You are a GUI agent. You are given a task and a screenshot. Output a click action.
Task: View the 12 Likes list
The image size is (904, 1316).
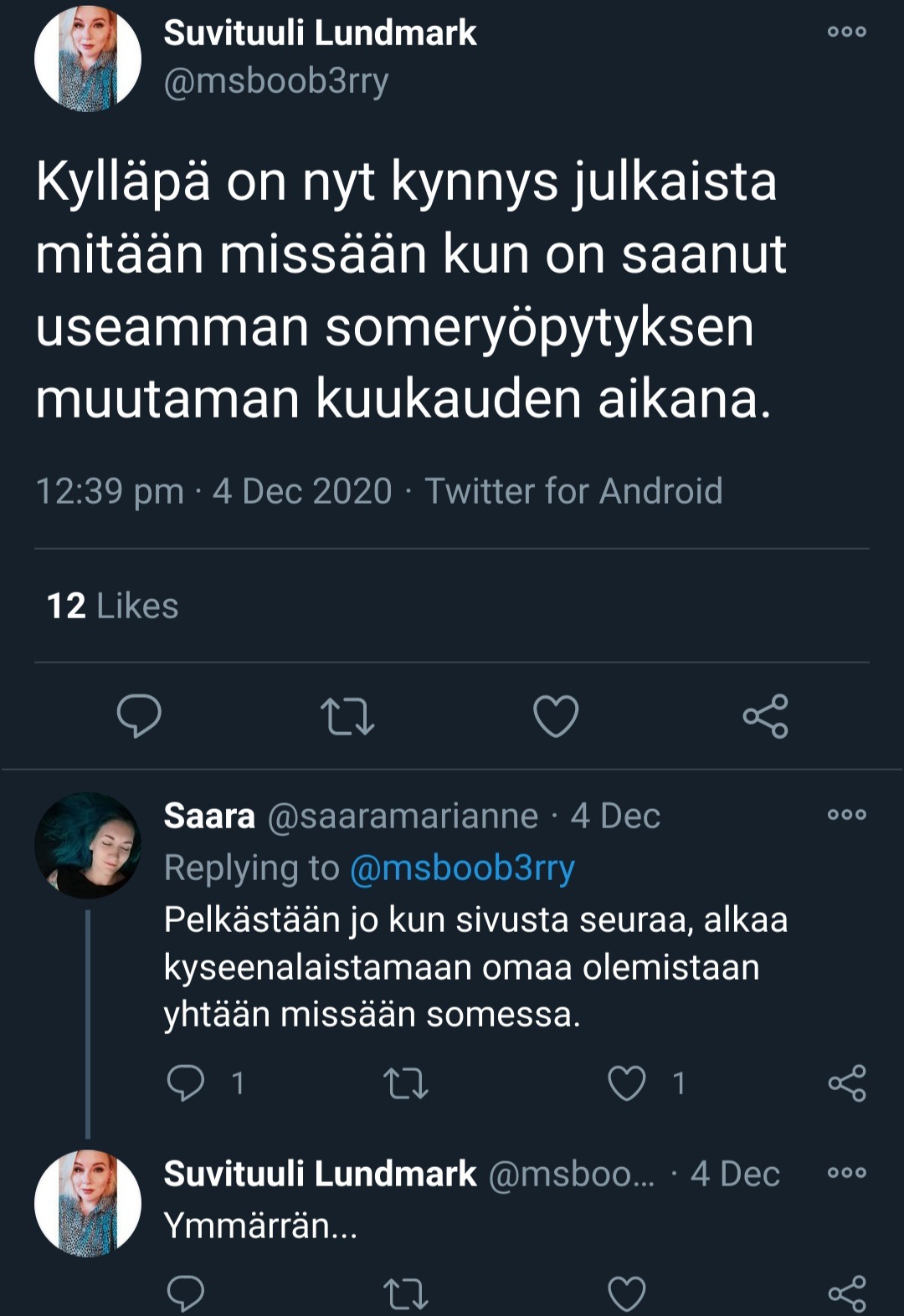(x=112, y=606)
